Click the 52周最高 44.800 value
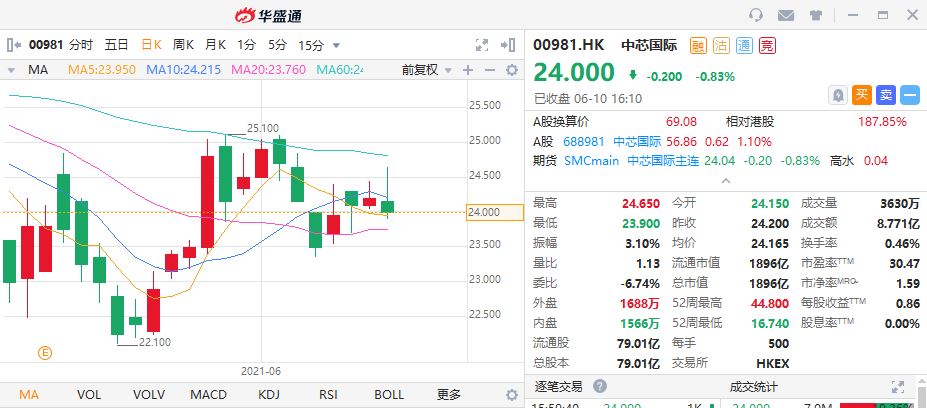The image size is (927, 408). [x=770, y=303]
